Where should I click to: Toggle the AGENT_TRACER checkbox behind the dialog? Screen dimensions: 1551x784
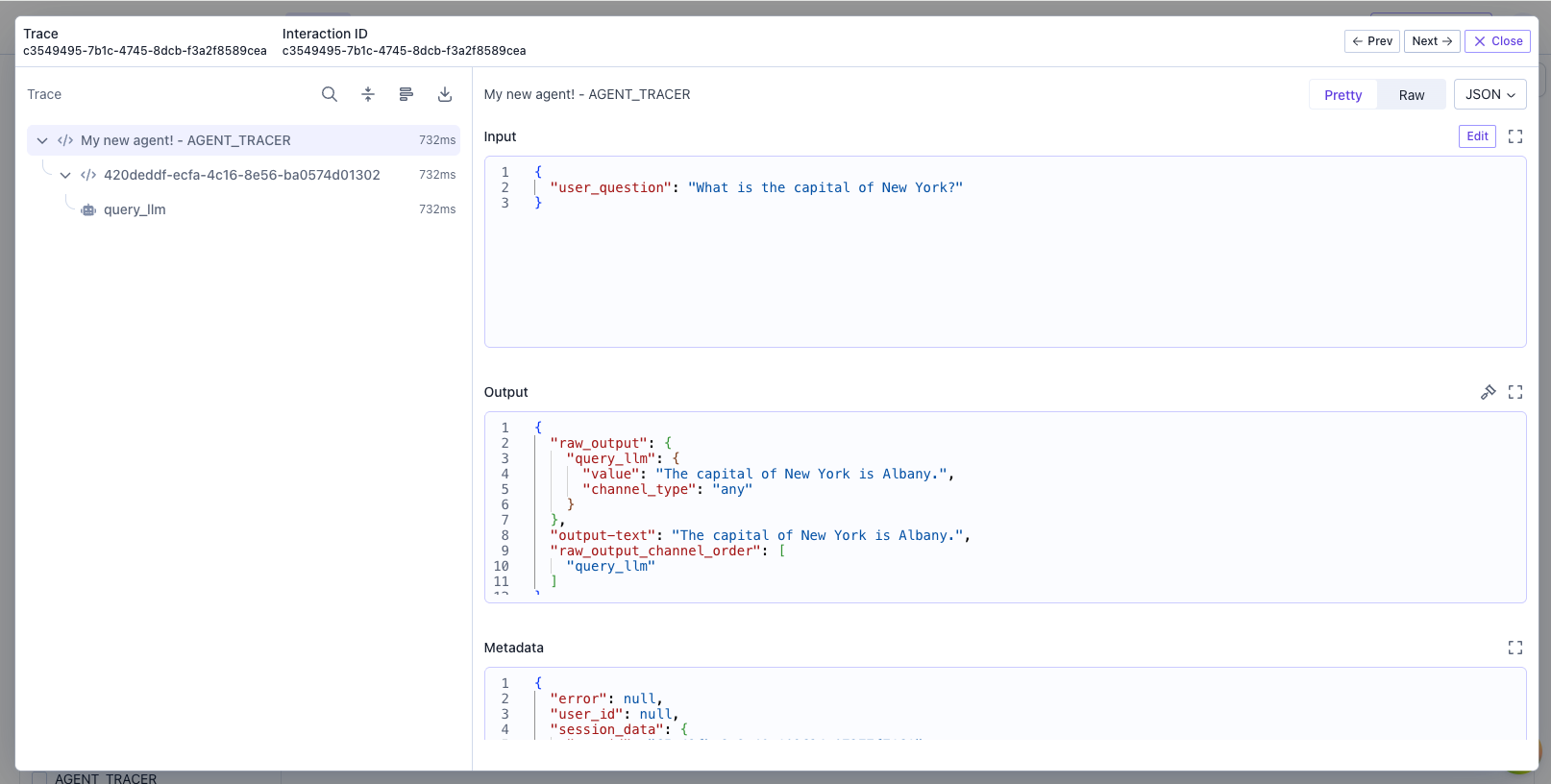pos(39,777)
